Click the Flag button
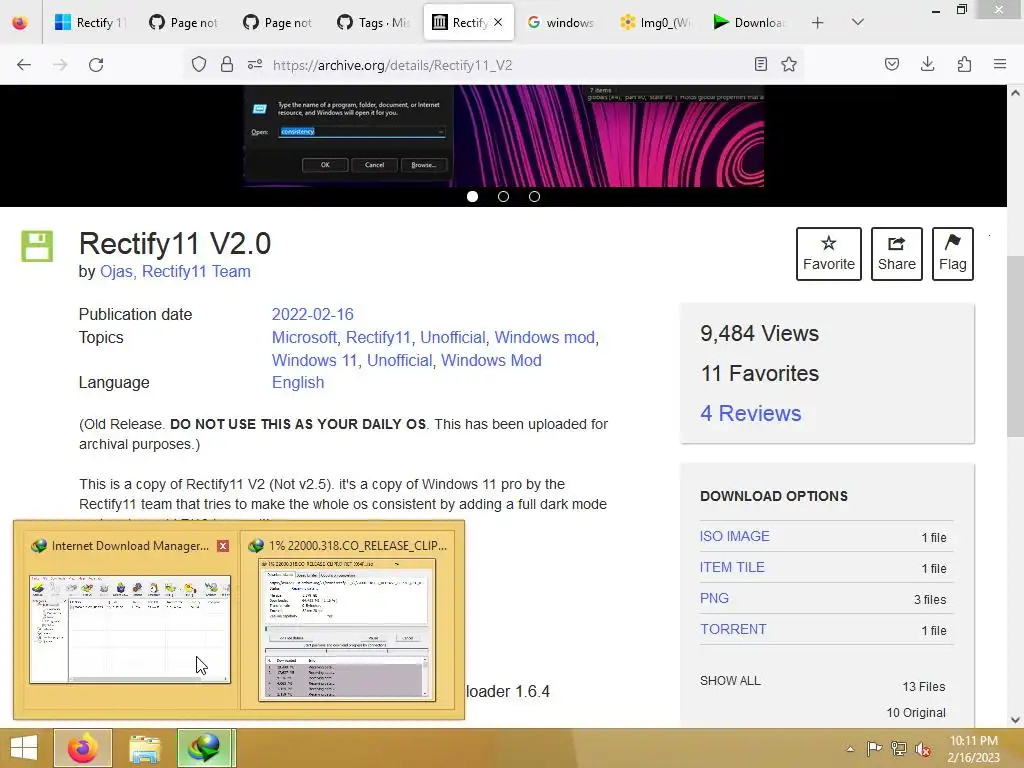This screenshot has height=768, width=1024. click(953, 254)
